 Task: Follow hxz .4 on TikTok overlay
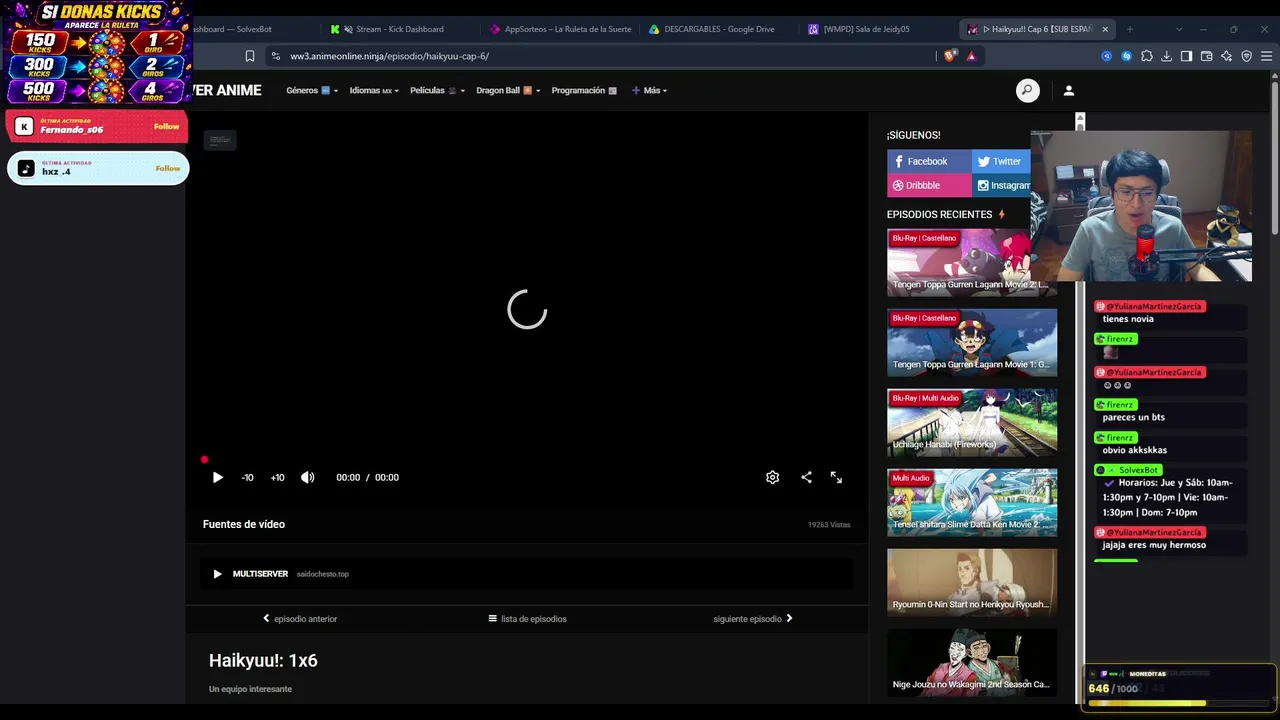[x=168, y=169]
